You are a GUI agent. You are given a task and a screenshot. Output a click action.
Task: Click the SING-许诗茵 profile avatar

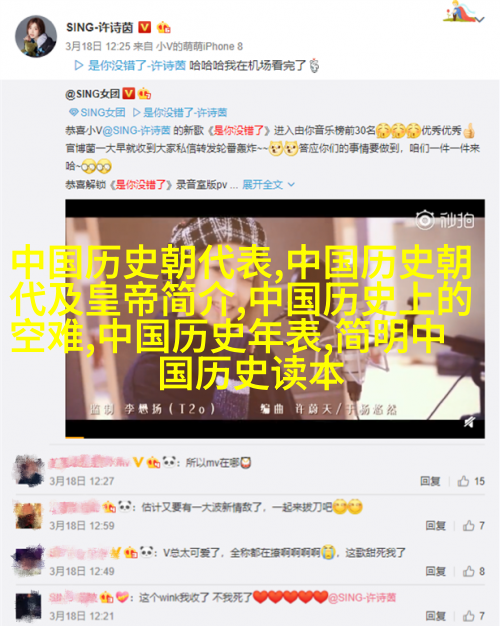(x=36, y=37)
